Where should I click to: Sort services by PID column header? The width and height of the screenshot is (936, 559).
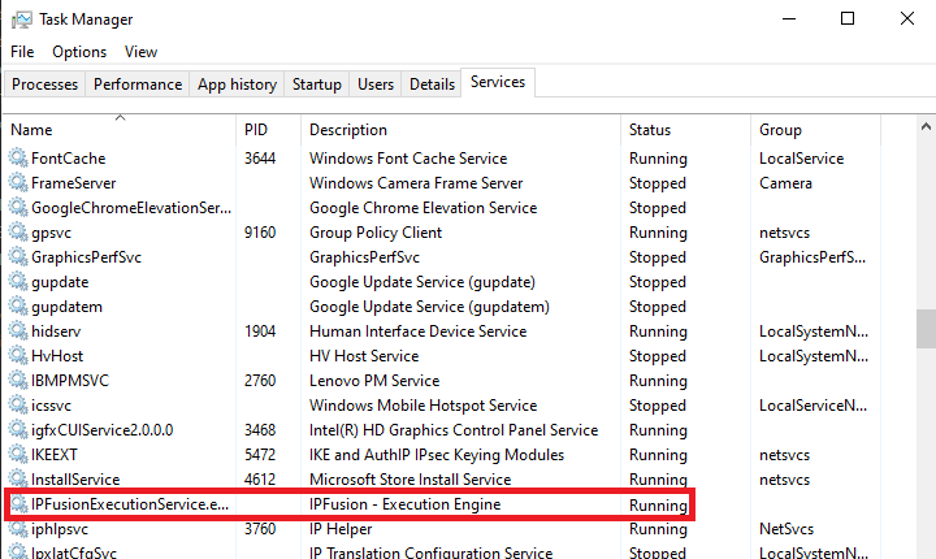(256, 130)
